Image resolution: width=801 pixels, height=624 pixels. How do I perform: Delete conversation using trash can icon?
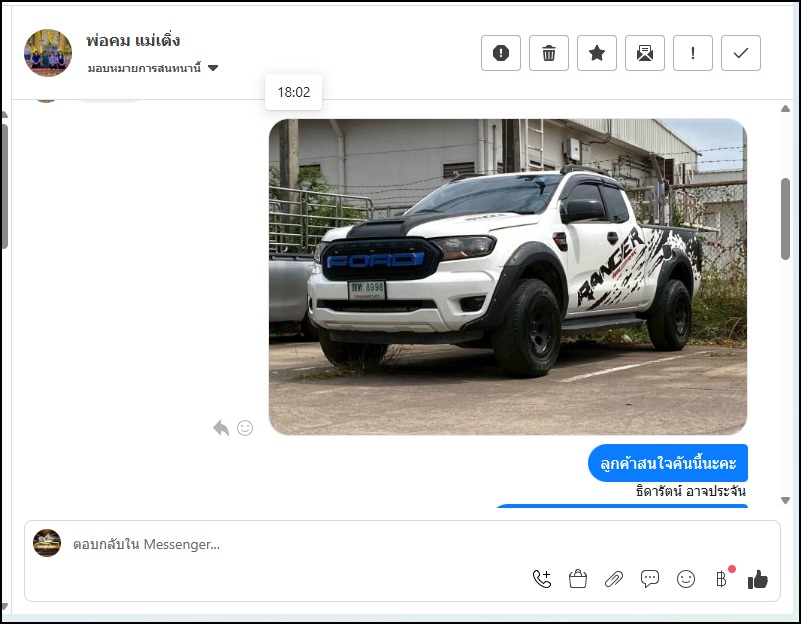click(549, 53)
